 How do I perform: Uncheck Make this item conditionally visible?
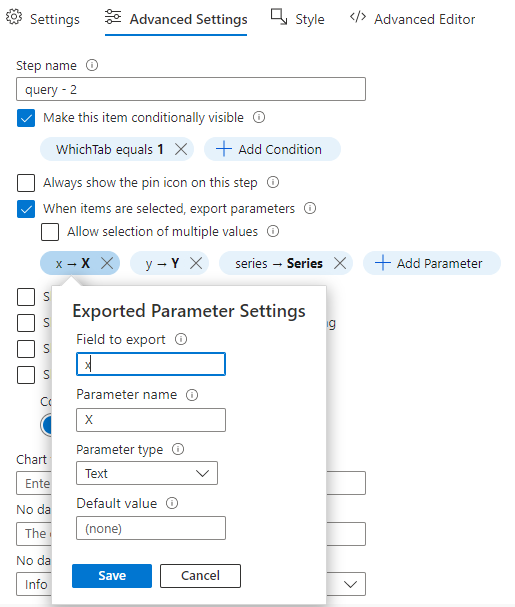[x=26, y=118]
